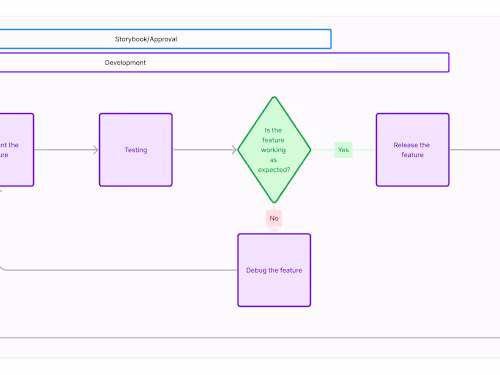Click green connector between Yes label and Release box
Image resolution: width=500 pixels, height=375 pixels.
point(364,150)
